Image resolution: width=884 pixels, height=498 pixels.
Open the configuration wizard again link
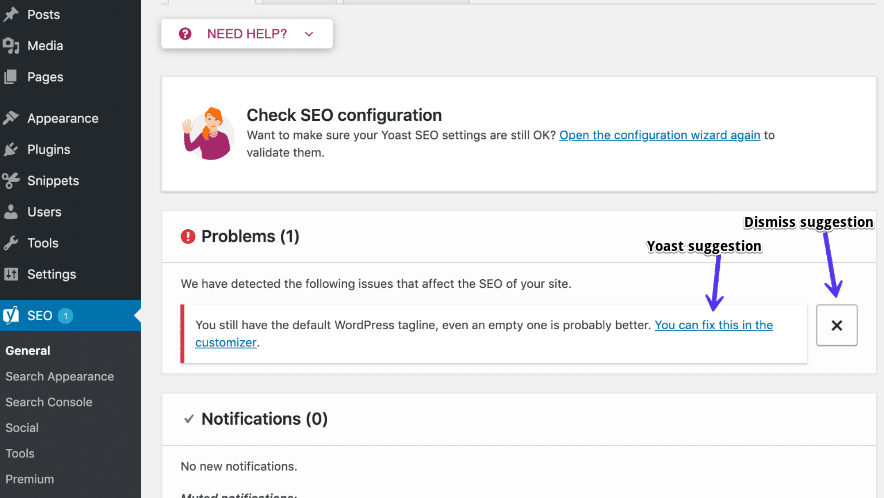pyautogui.click(x=660, y=135)
